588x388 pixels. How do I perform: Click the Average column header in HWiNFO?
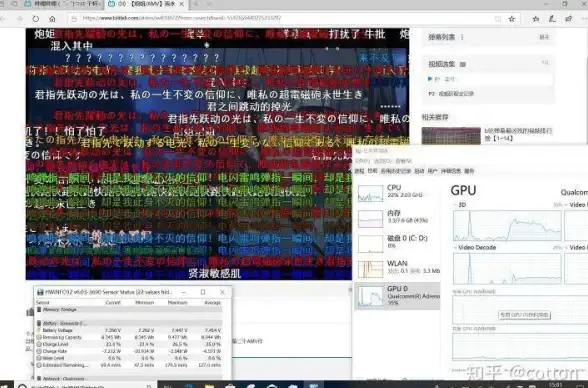click(x=212, y=303)
